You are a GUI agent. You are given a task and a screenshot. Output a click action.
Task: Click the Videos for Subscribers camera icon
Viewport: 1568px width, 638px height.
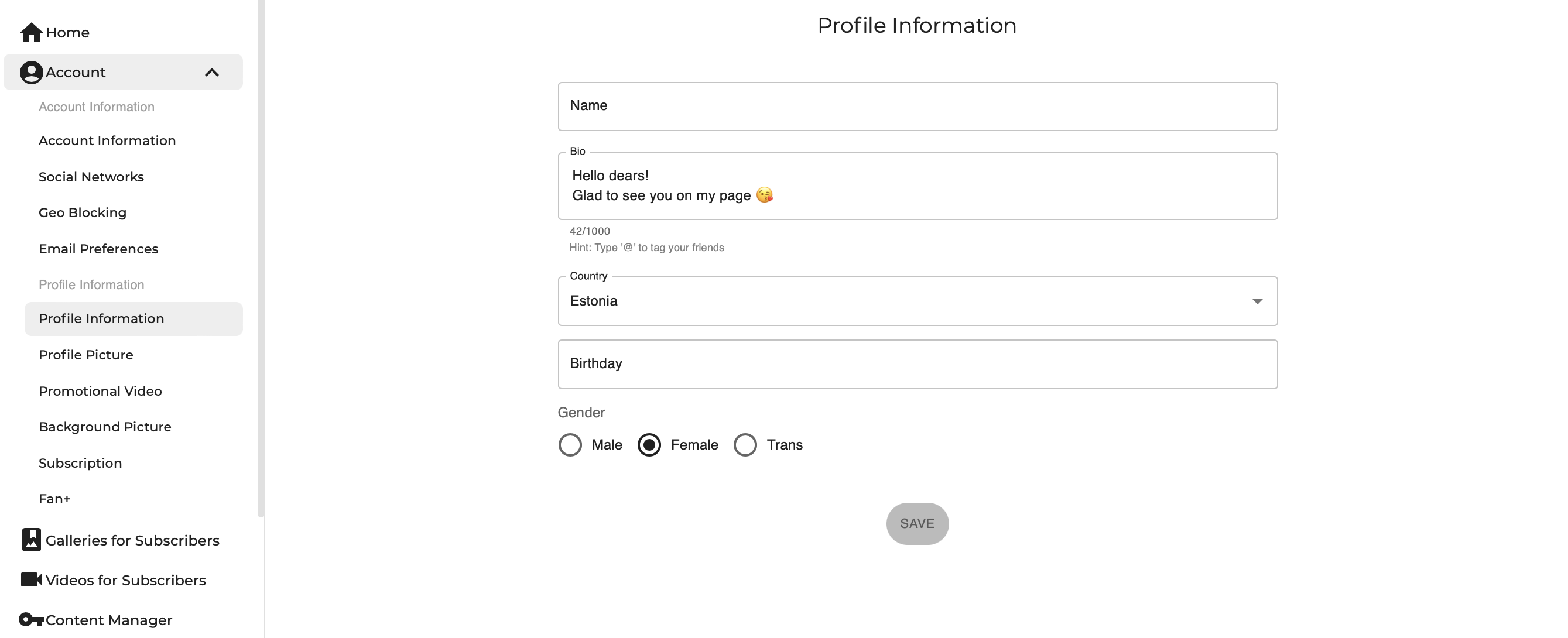pos(31,579)
